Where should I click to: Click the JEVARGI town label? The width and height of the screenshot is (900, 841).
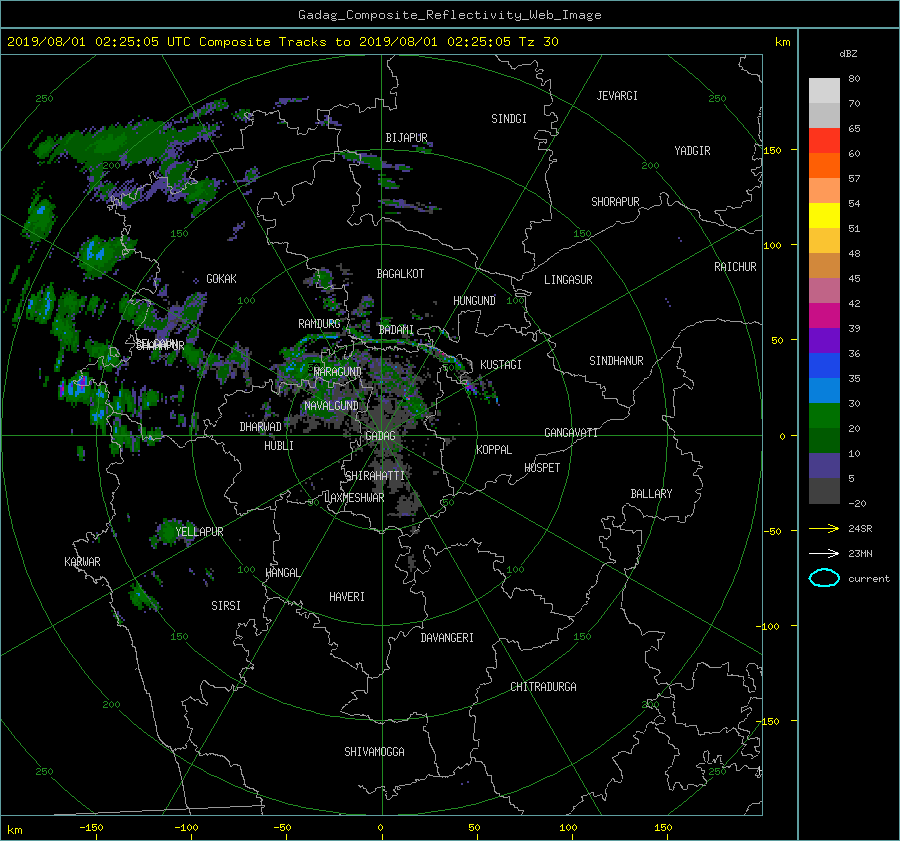pos(617,96)
